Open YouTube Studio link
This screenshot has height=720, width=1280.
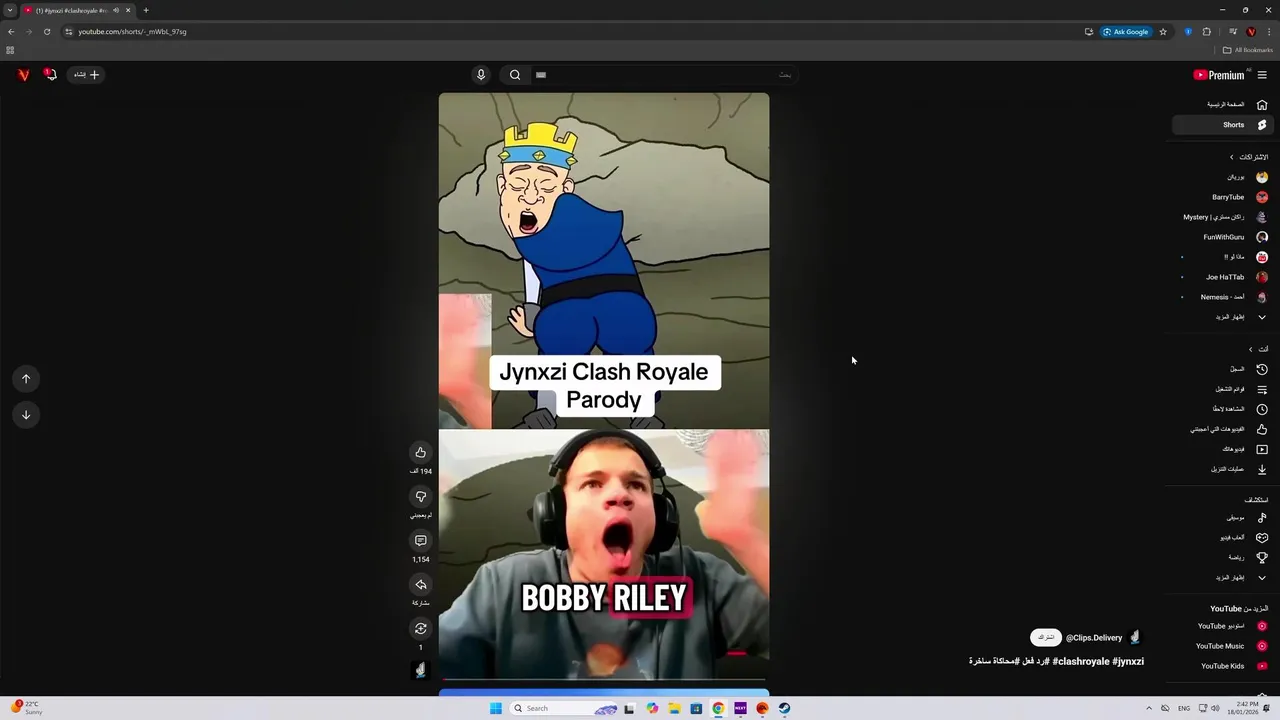(1222, 626)
